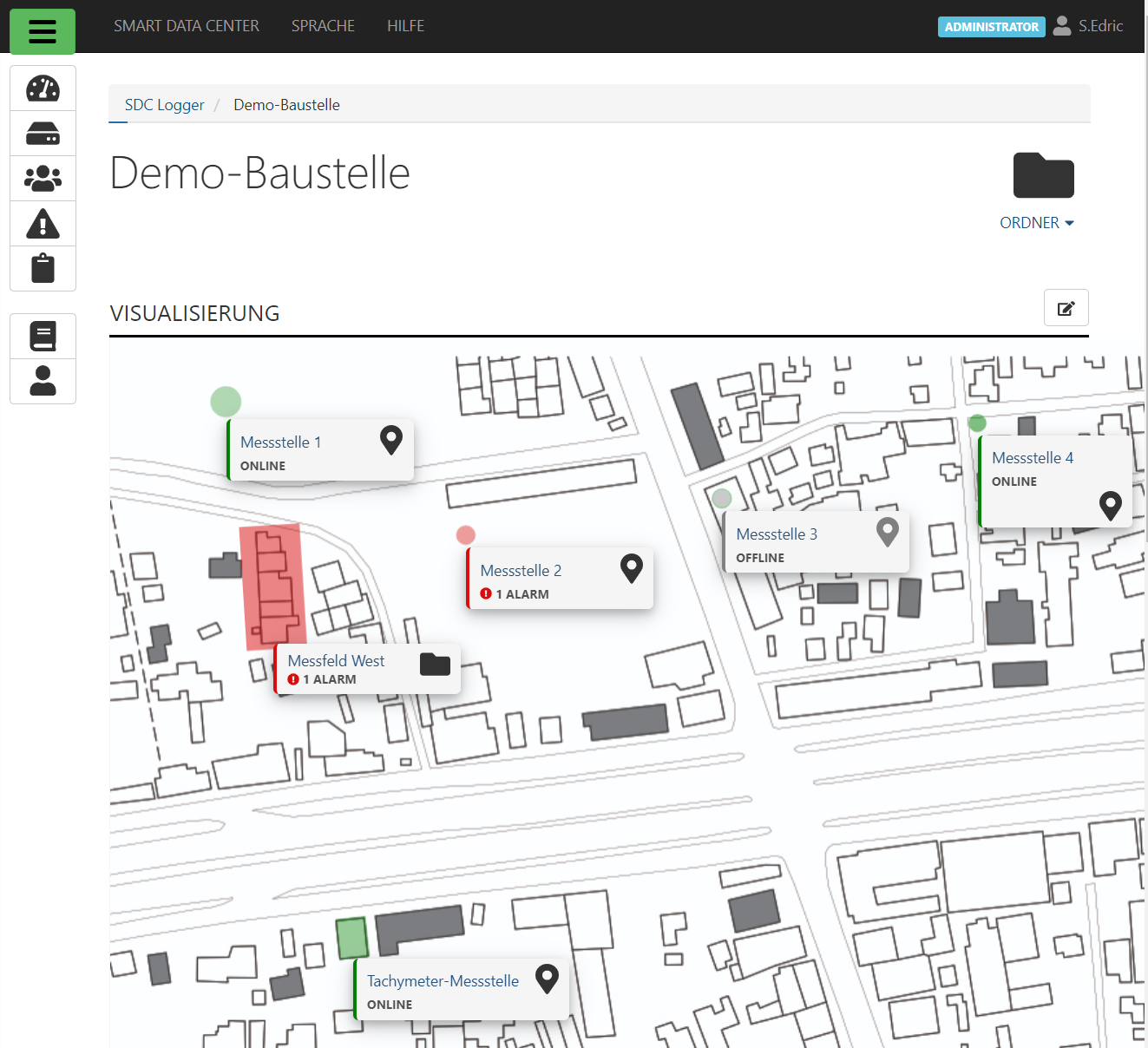Click the folder icon on Messfeld West card
Image resolution: width=1148 pixels, height=1048 pixels.
click(x=435, y=665)
